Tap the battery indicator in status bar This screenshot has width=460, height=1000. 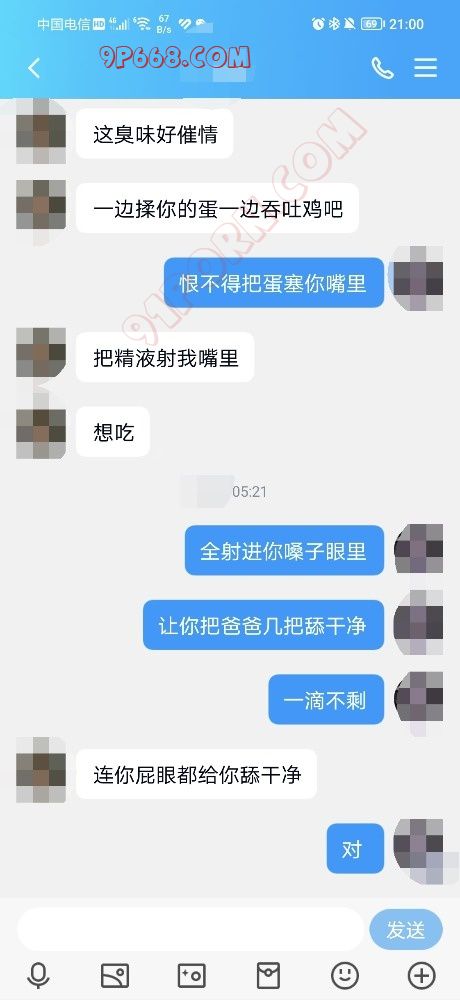(x=372, y=24)
